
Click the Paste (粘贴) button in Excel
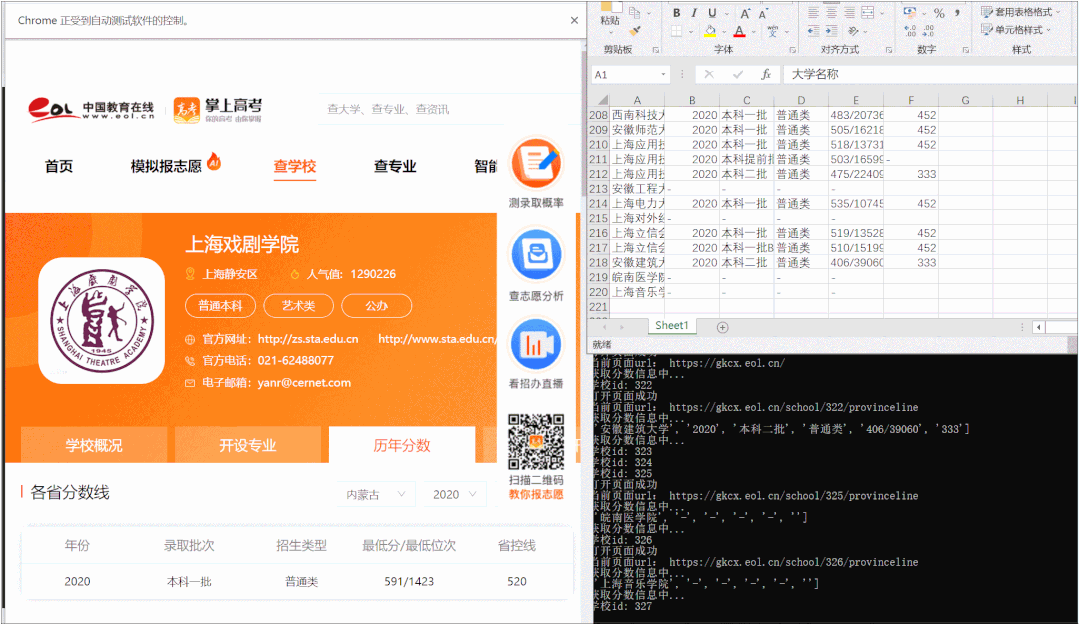click(610, 14)
